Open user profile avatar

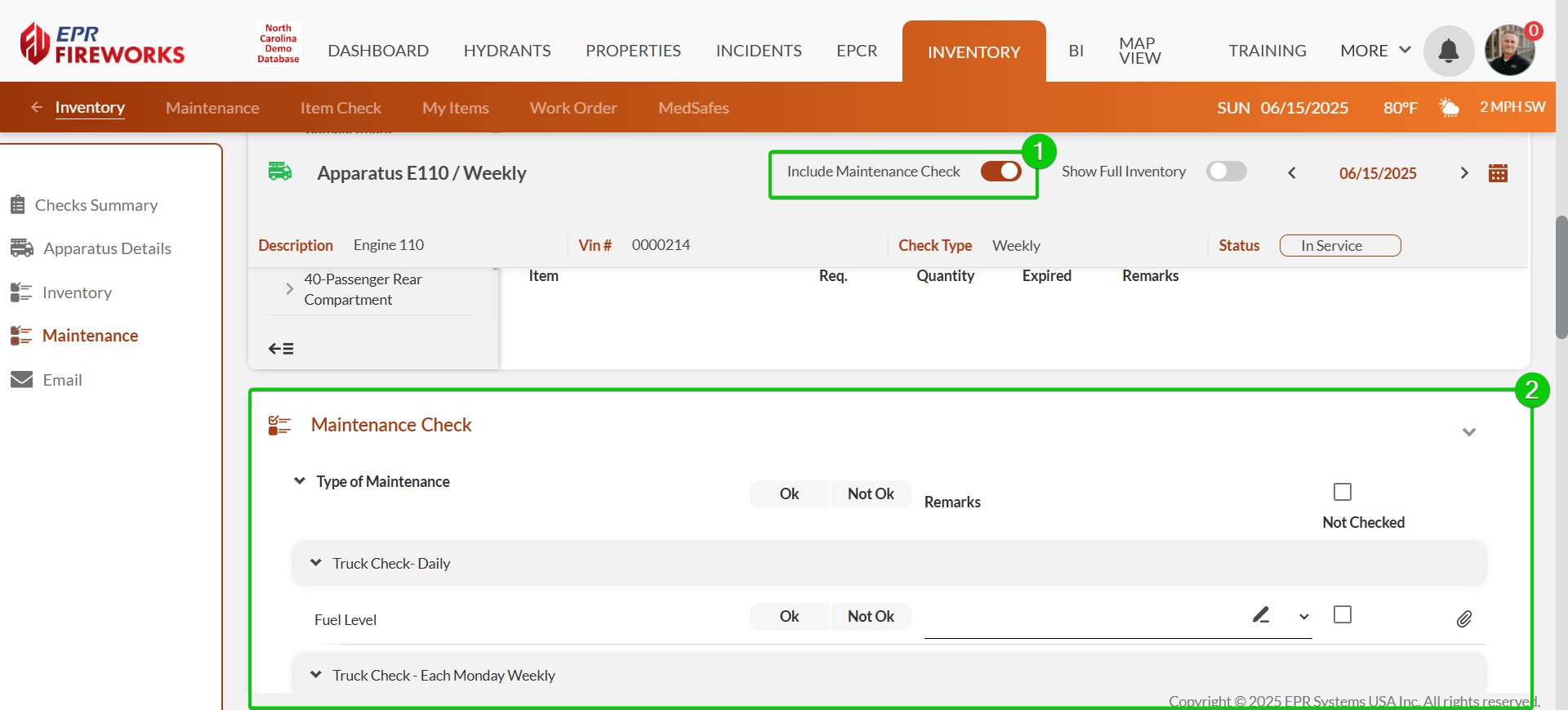(1509, 51)
